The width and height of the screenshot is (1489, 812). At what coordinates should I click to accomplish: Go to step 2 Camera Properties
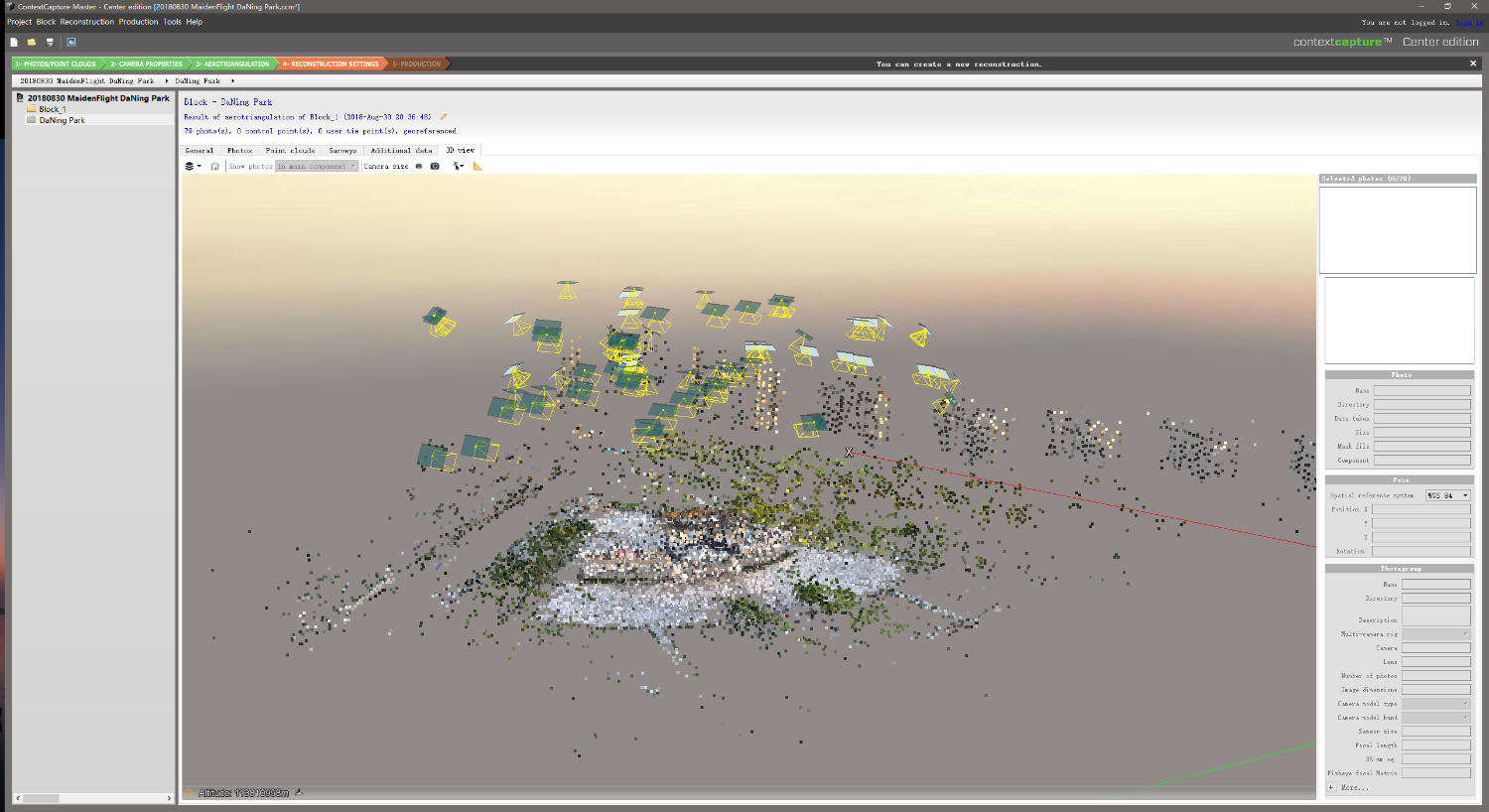[147, 64]
